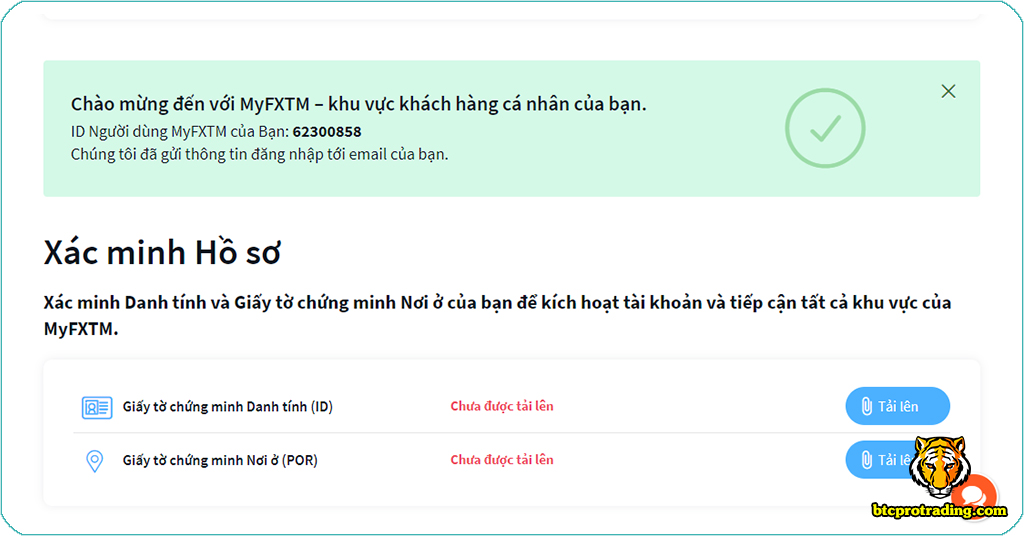Image resolution: width=1024 pixels, height=536 pixels.
Task: Click 'Chào mừng đến với MyFXTM' heading
Action: [359, 104]
